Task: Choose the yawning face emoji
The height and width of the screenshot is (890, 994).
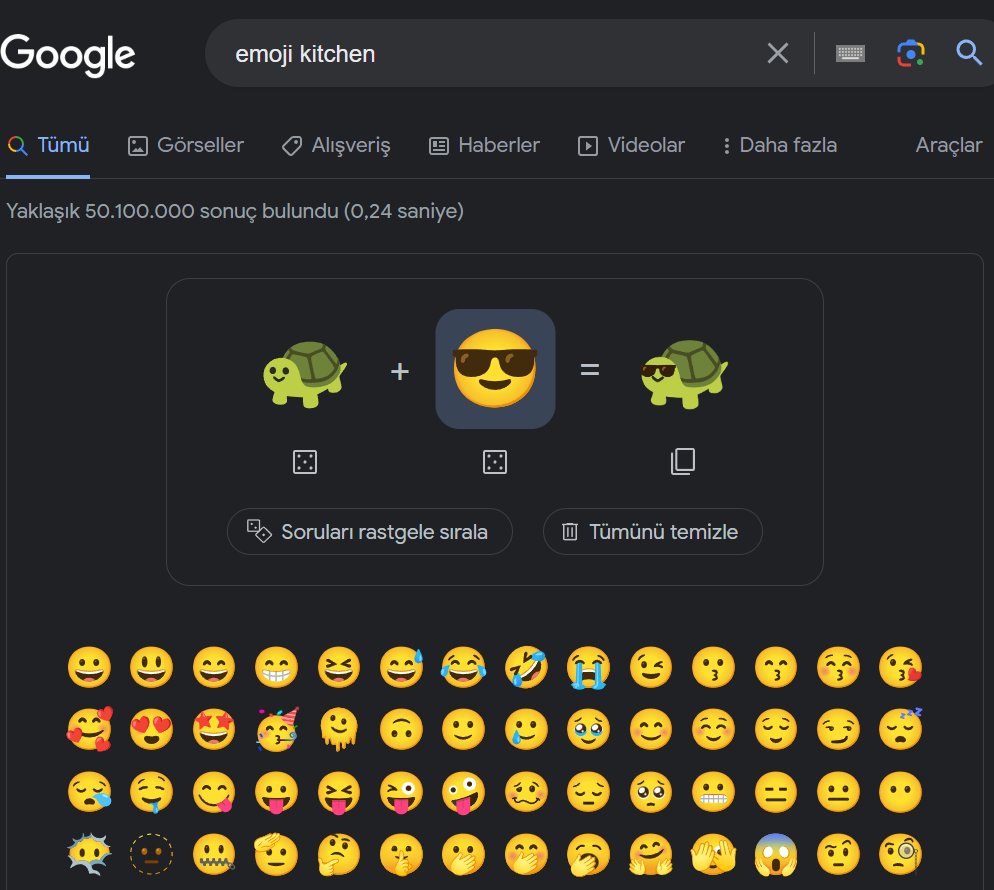Action: tap(588, 854)
